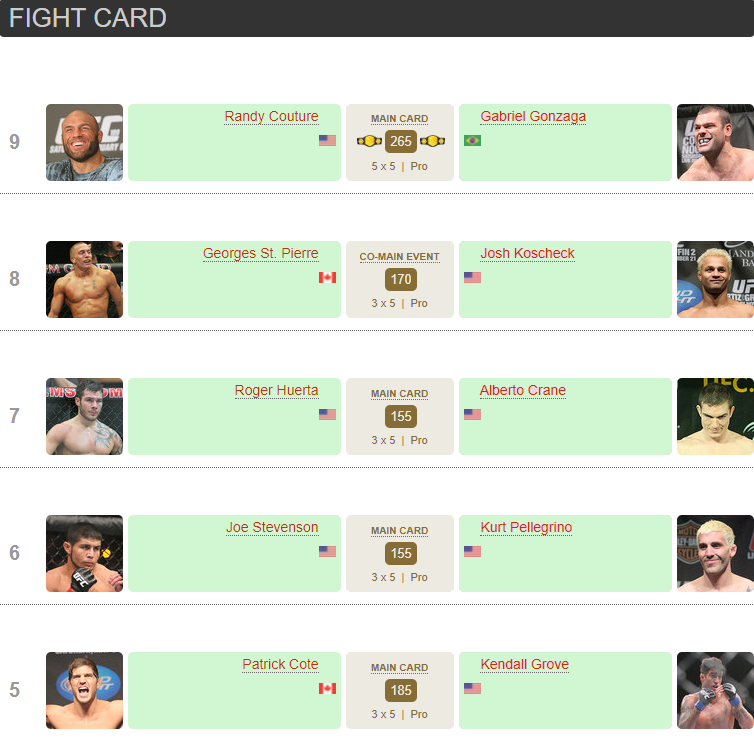The width and height of the screenshot is (754, 739).
Task: Go to Roger Huerta's fighter page
Action: [x=276, y=391]
